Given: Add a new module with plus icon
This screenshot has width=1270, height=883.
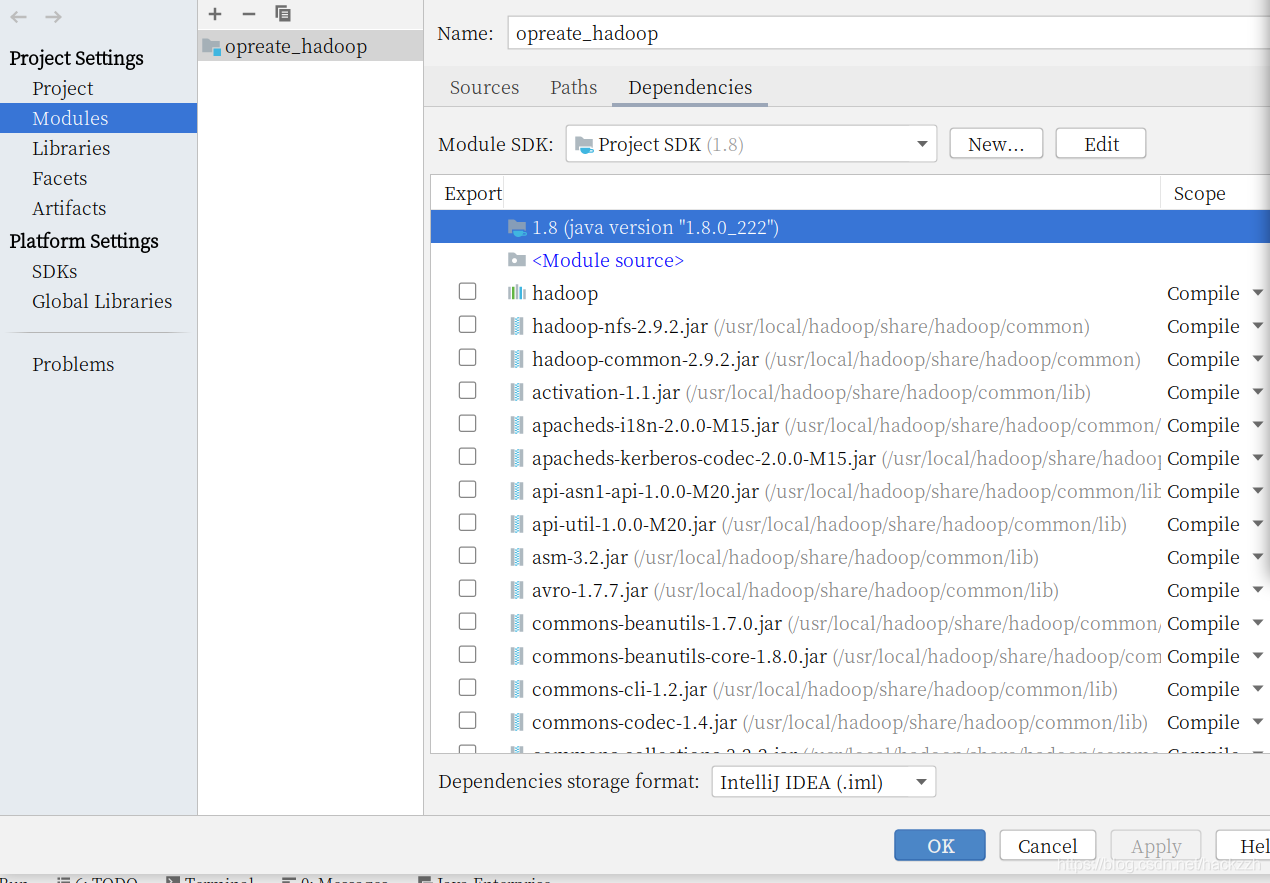Looking at the screenshot, I should point(215,14).
